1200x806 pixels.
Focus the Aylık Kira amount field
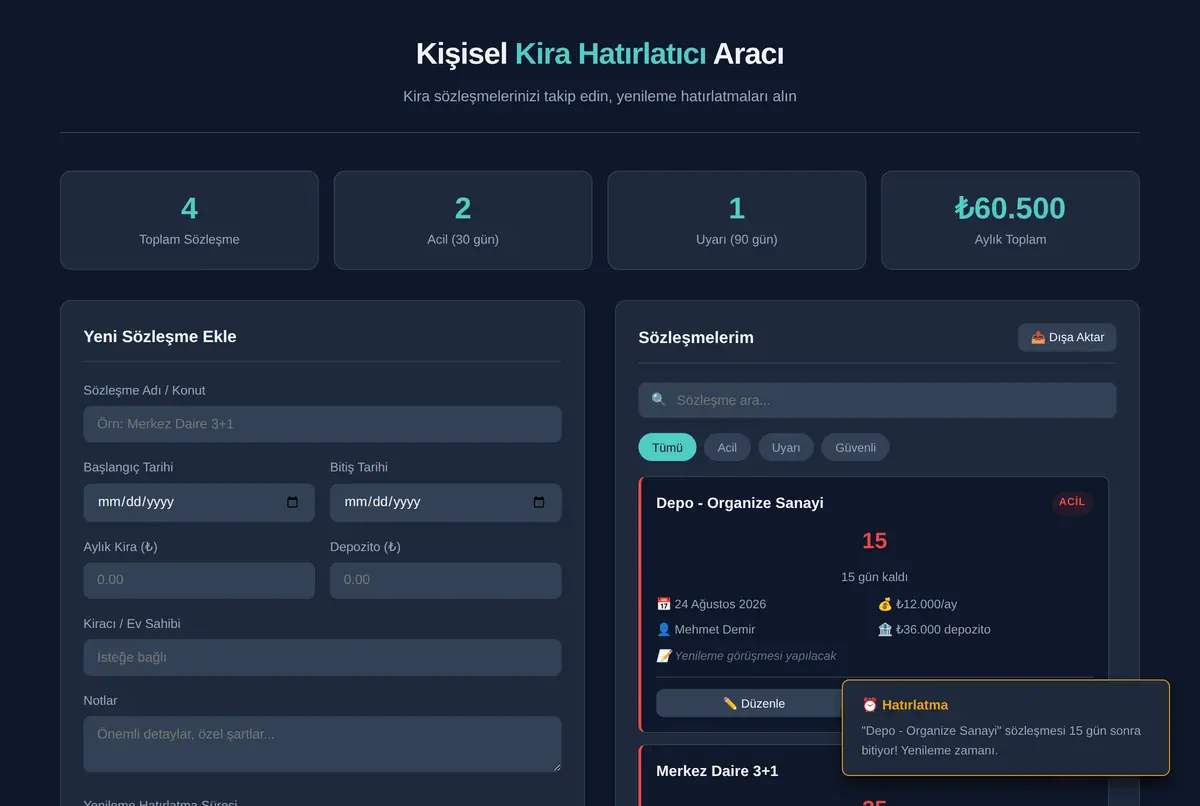point(199,580)
